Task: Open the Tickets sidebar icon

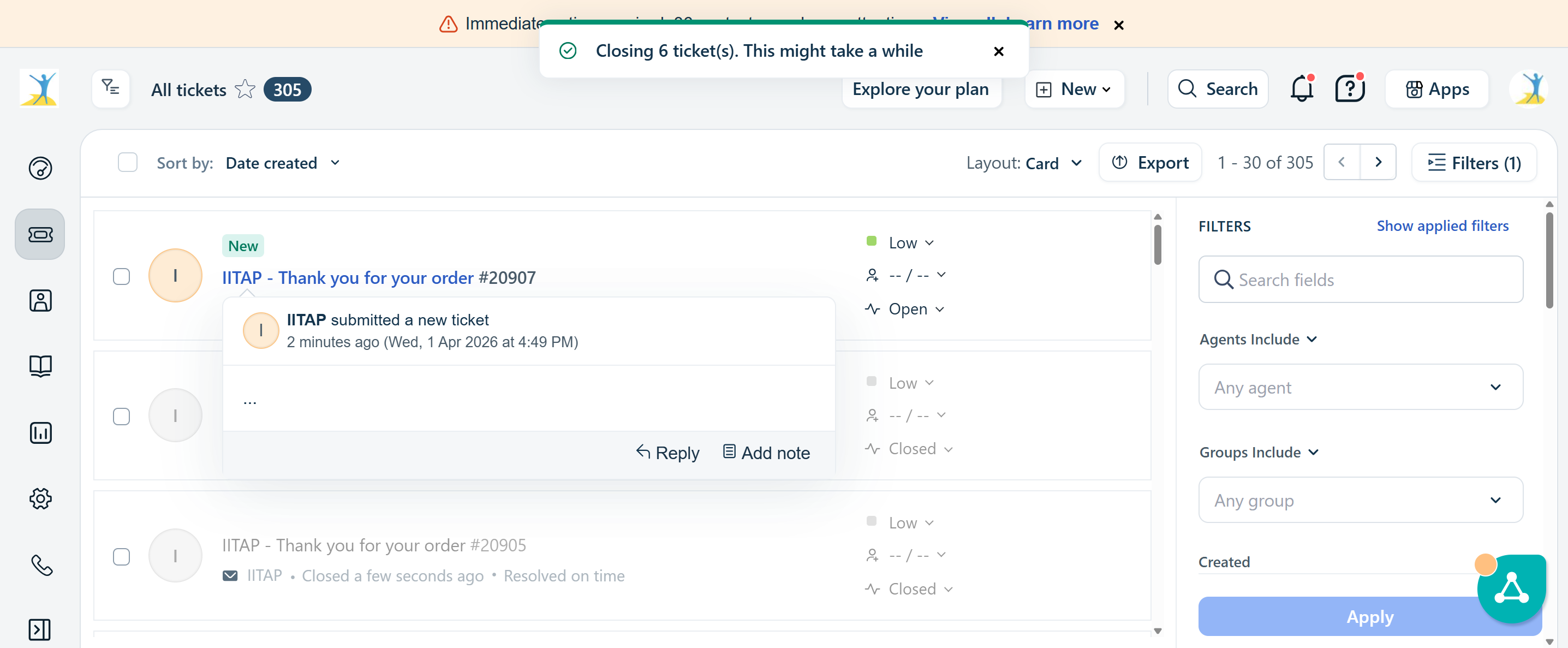Action: pyautogui.click(x=40, y=235)
